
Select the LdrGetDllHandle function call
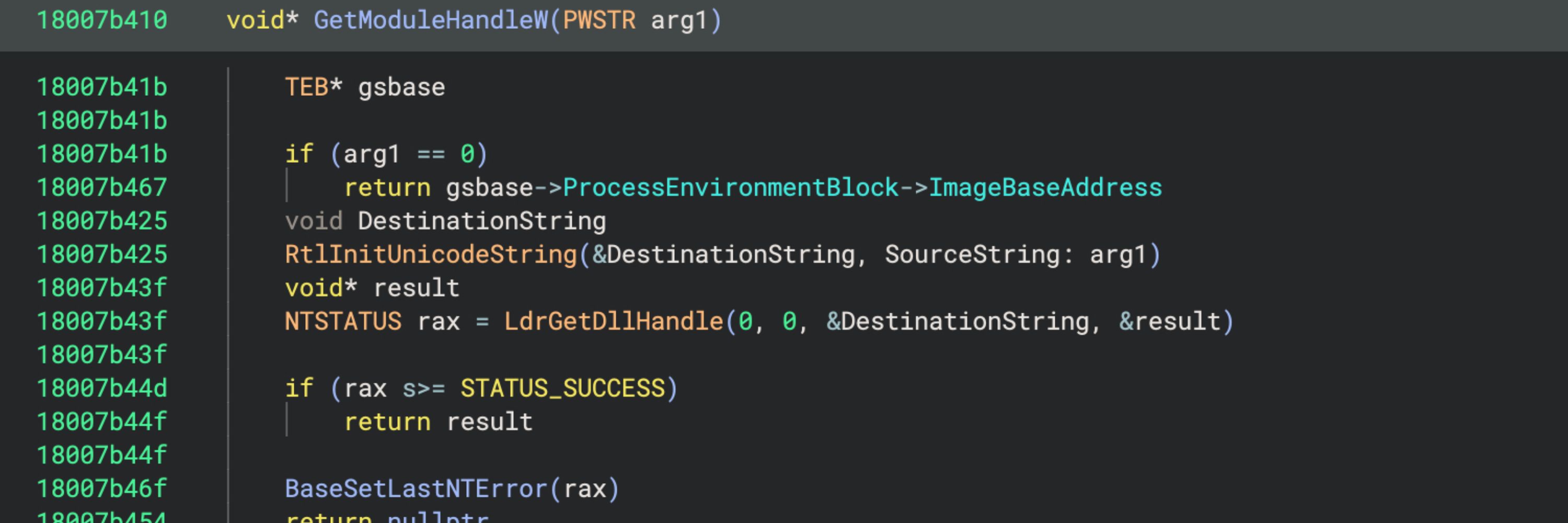(614, 322)
